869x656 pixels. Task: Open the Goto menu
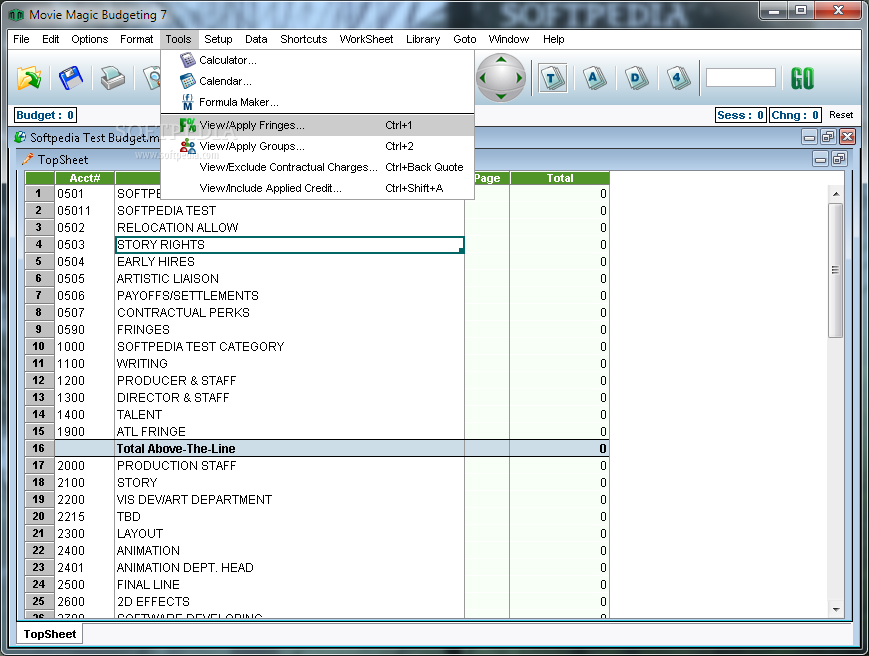point(464,39)
